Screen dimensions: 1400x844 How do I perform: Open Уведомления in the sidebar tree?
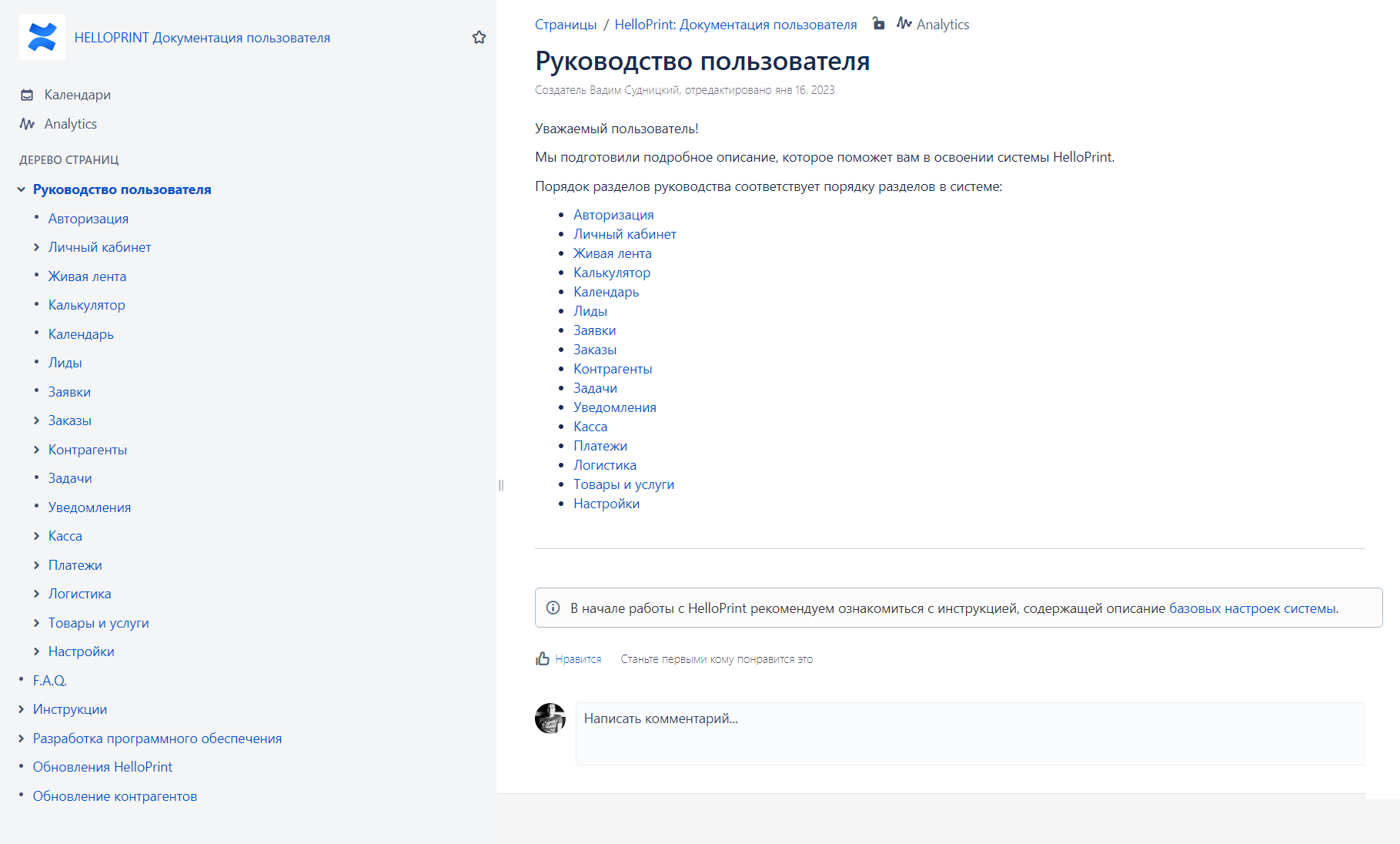(x=89, y=507)
